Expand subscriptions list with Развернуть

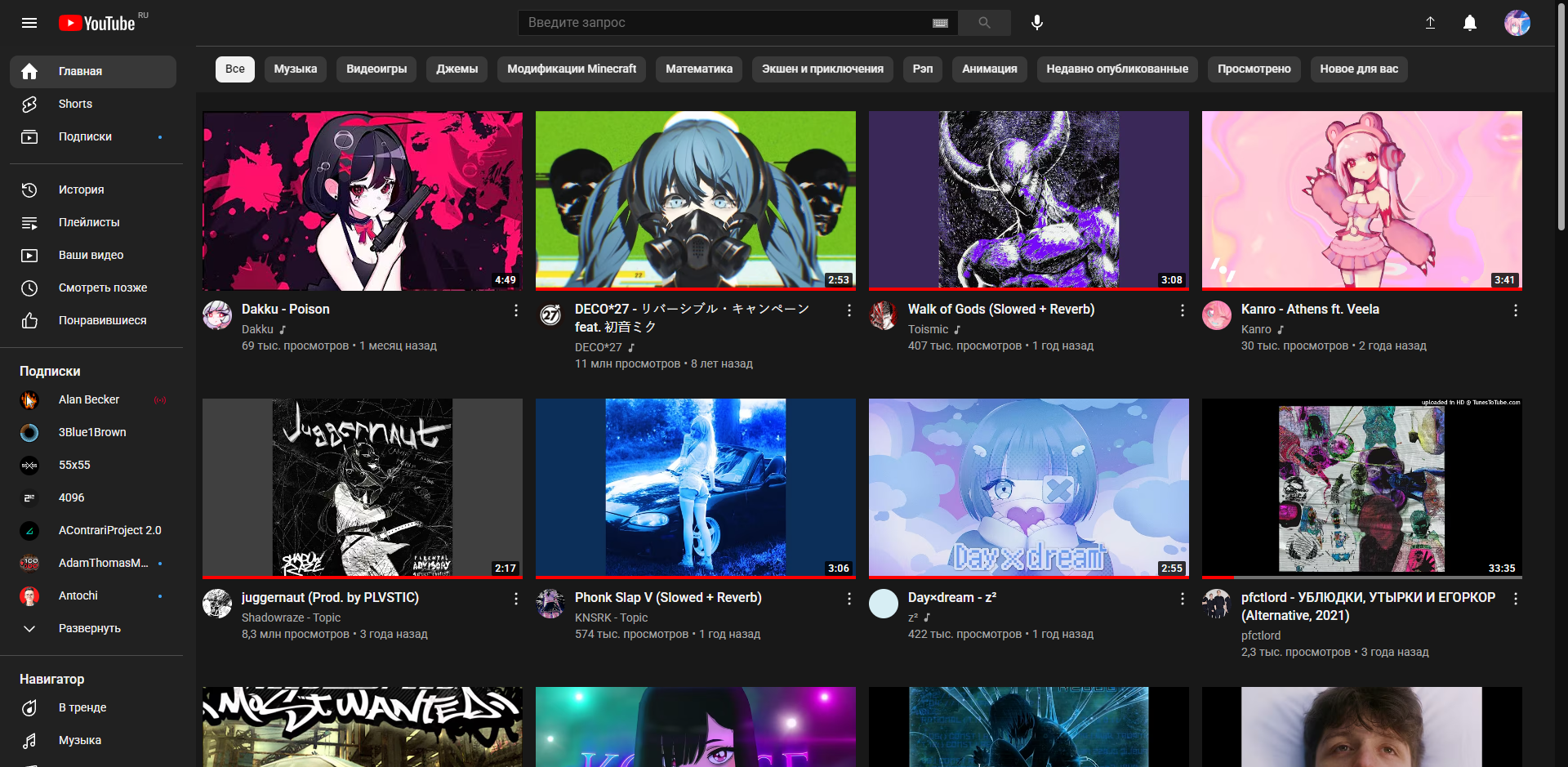point(93,628)
